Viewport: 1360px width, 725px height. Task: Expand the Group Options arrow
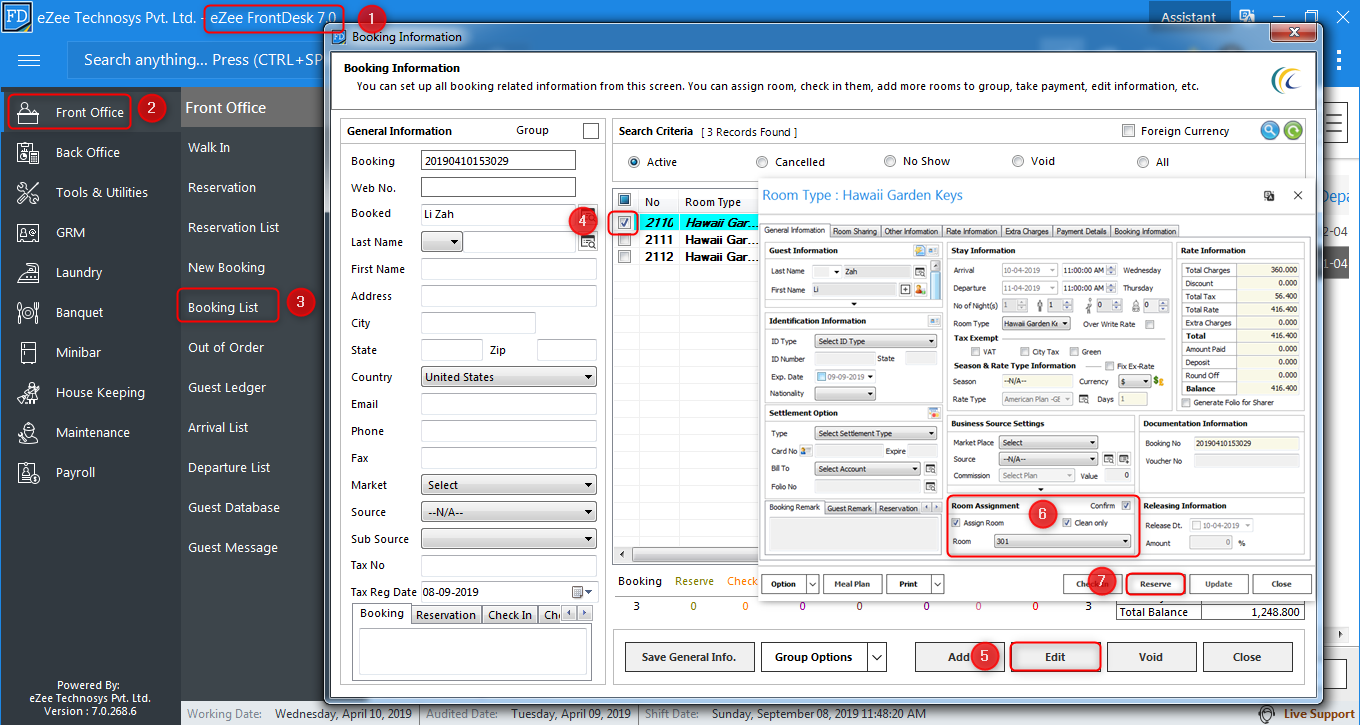(877, 657)
